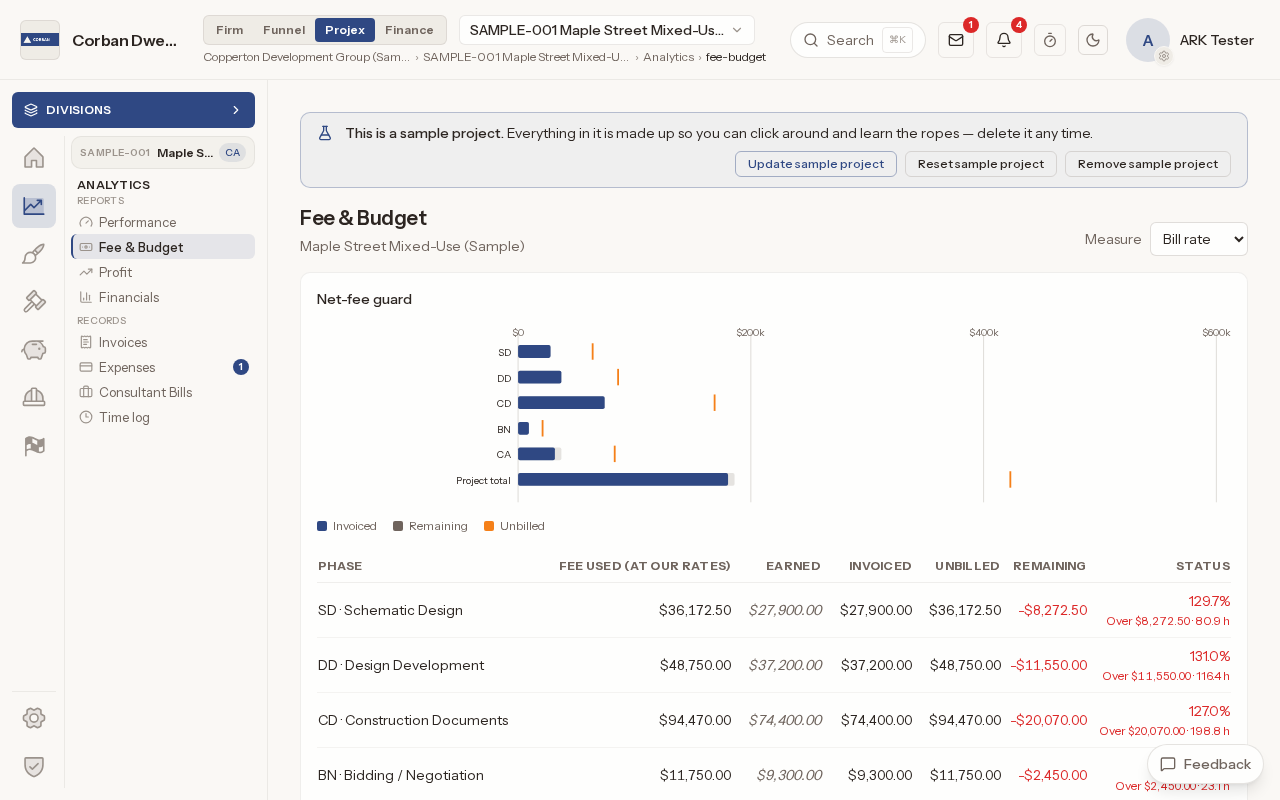The image size is (1280, 800).
Task: Click the timer stopwatch icon in the header
Action: coord(1050,40)
